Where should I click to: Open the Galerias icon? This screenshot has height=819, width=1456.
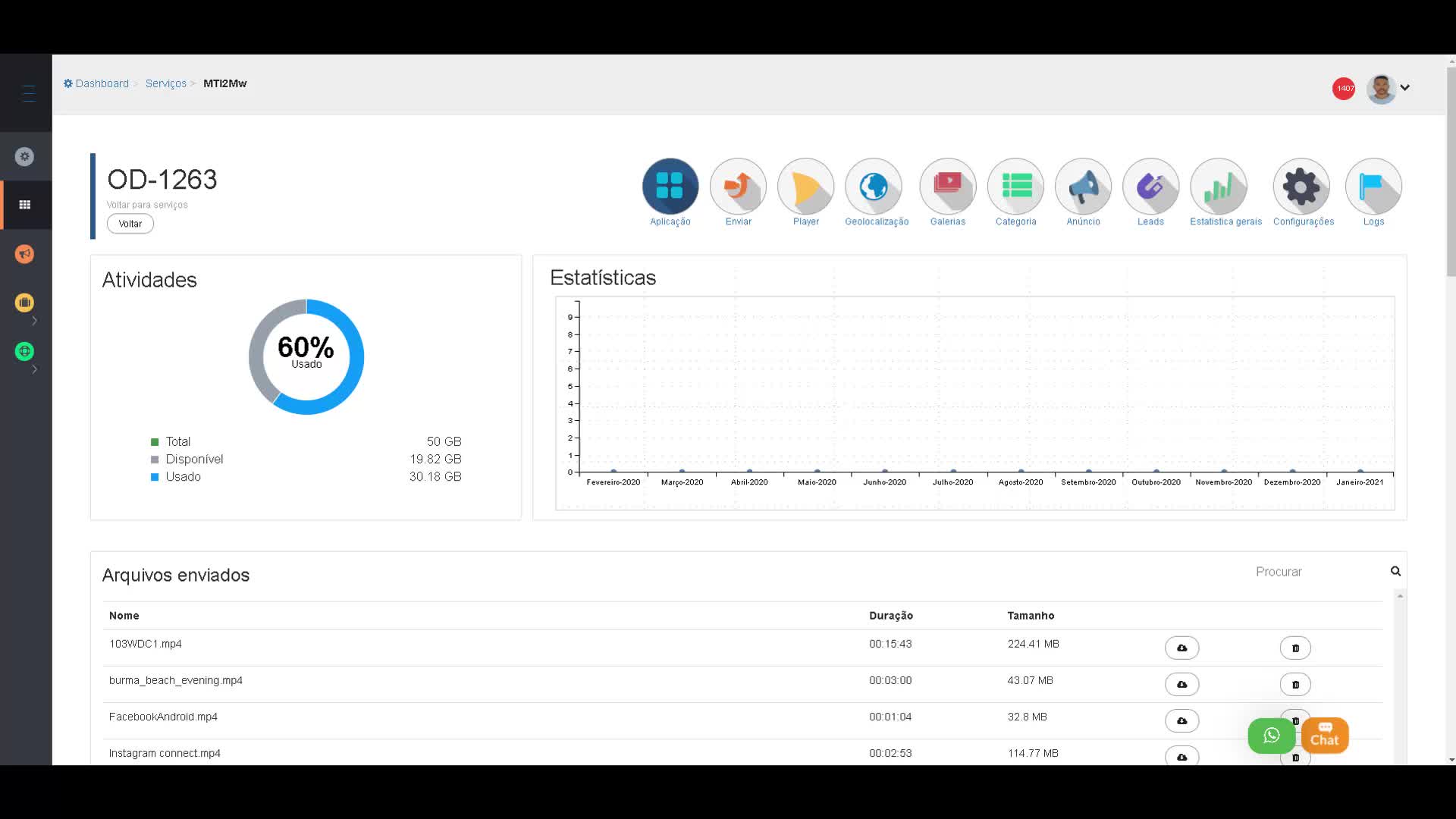(948, 186)
